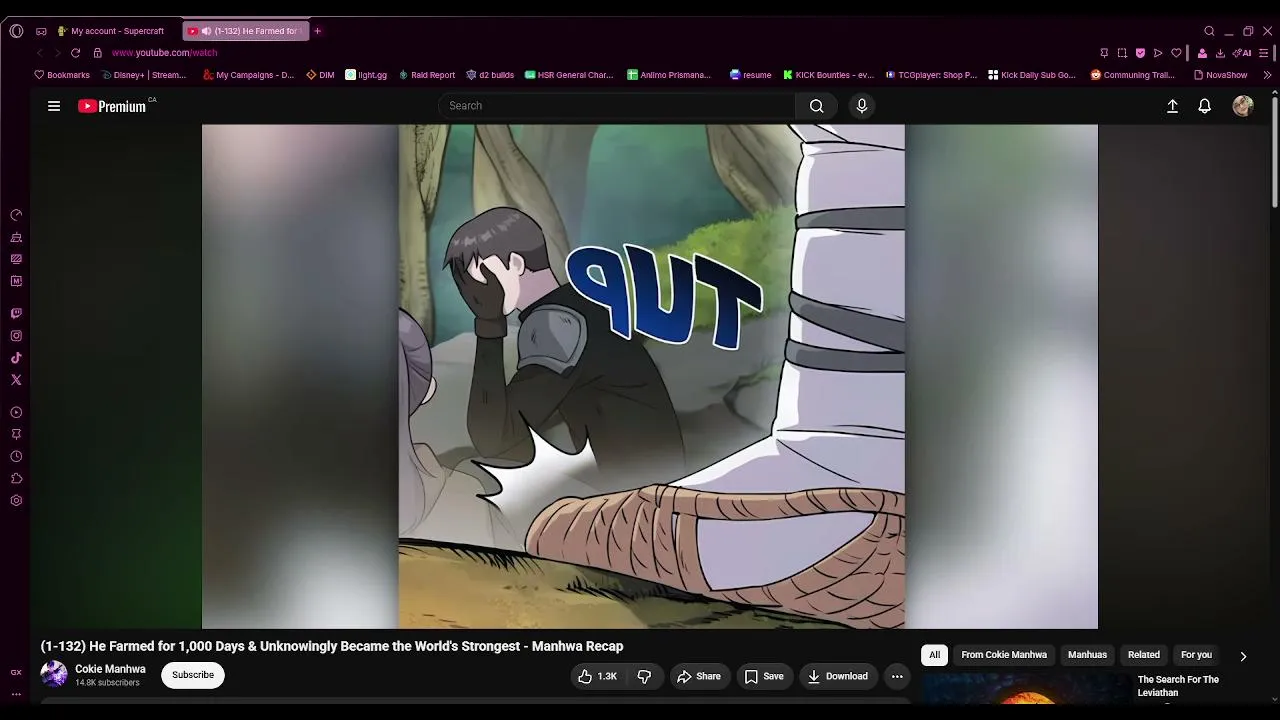
Task: Select the Manhuas filter chip
Action: tap(1087, 655)
